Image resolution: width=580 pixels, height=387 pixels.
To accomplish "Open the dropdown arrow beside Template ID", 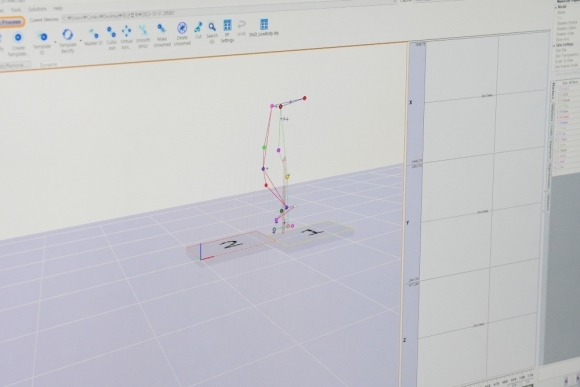I will point(55,42).
